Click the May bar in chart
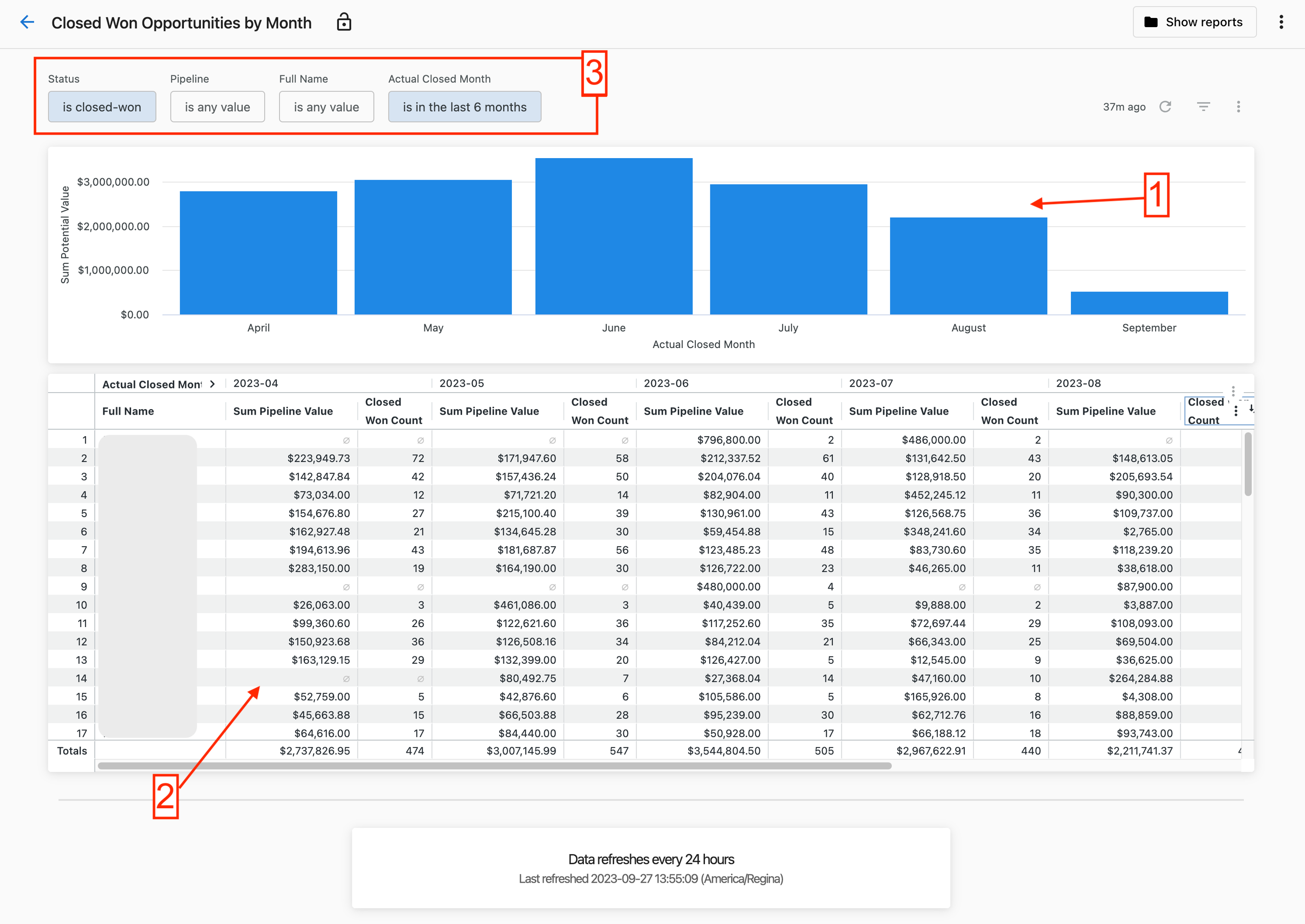This screenshot has width=1305, height=924. point(433,247)
